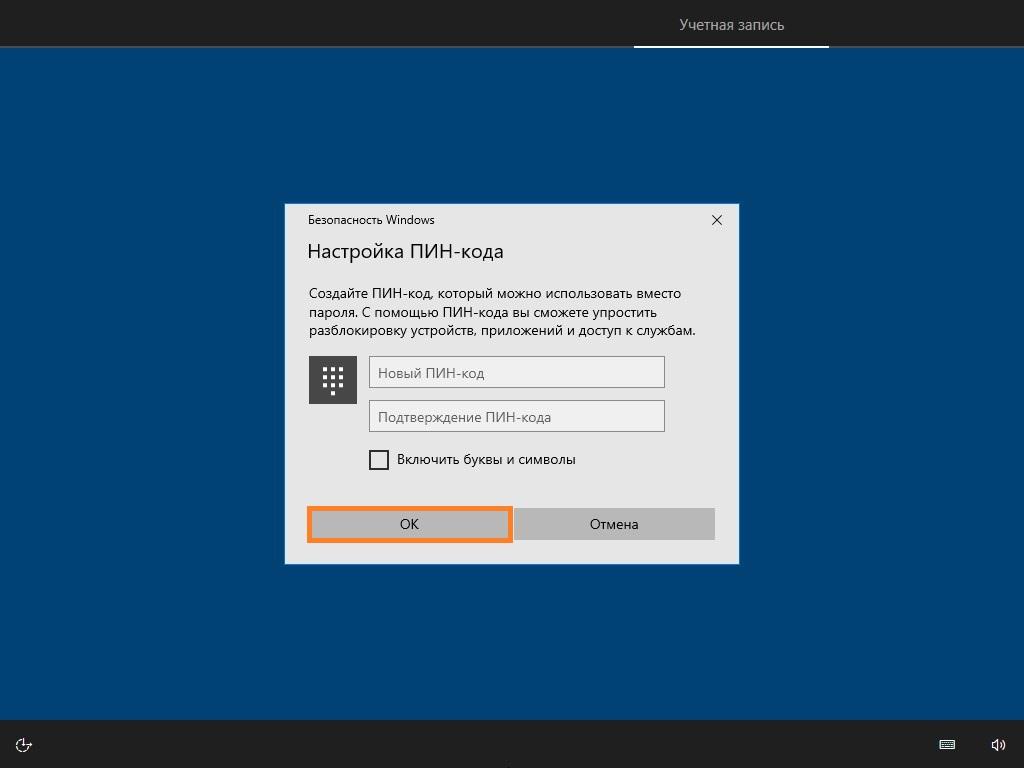Image resolution: width=1024 pixels, height=768 pixels.
Task: Focus the Новый ПИН-код field
Action: 517,372
